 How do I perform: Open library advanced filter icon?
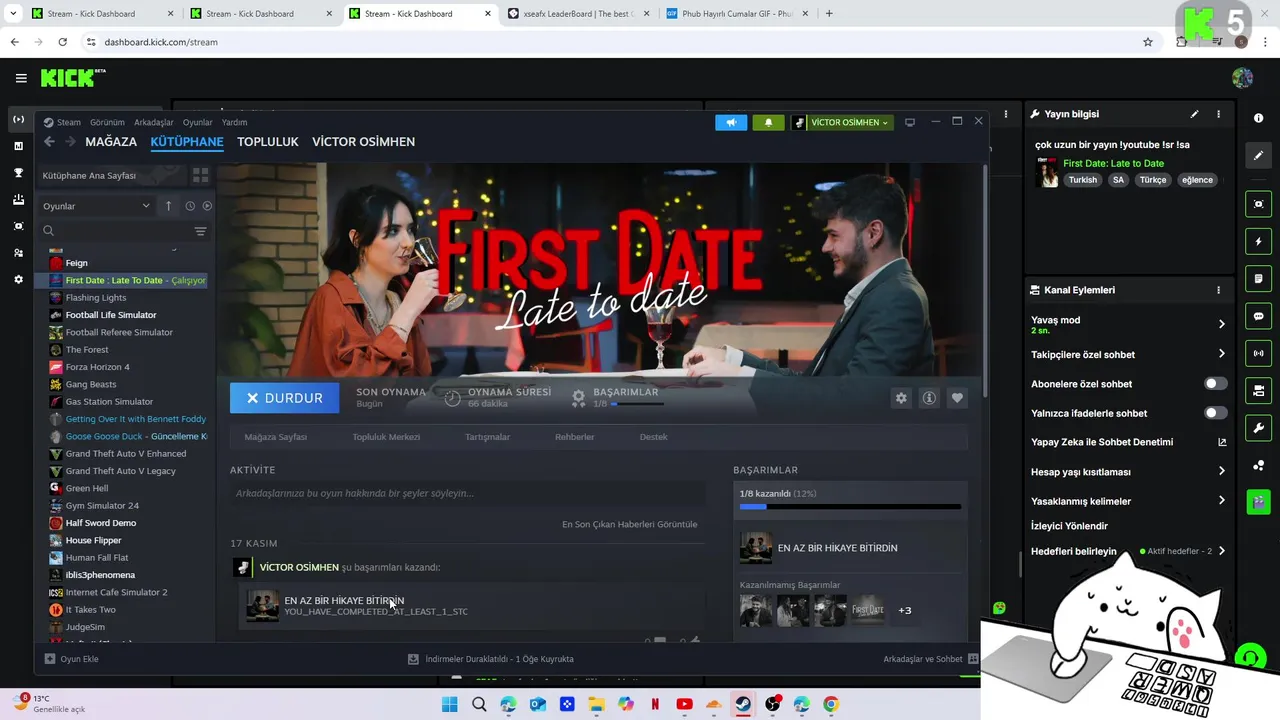pyautogui.click(x=200, y=231)
